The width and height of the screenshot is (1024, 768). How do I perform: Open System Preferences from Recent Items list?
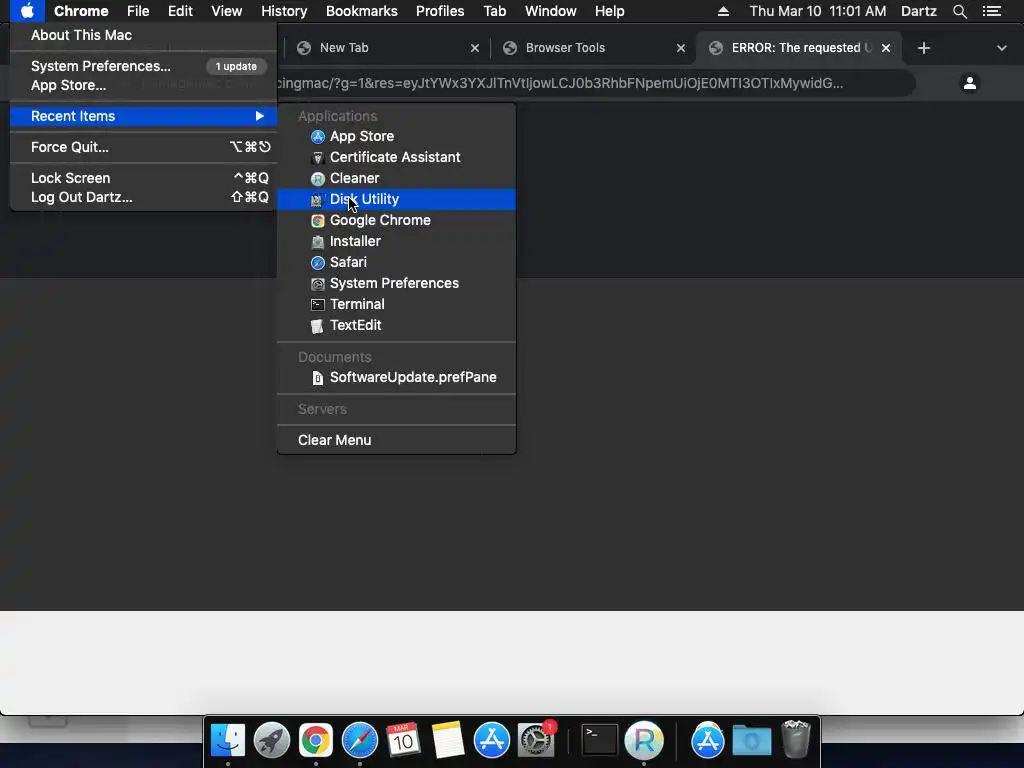396,283
